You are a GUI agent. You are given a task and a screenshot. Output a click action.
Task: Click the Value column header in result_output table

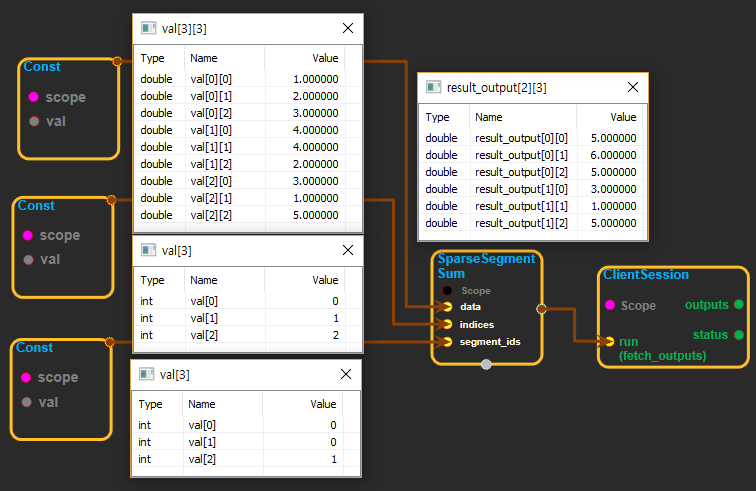point(622,117)
